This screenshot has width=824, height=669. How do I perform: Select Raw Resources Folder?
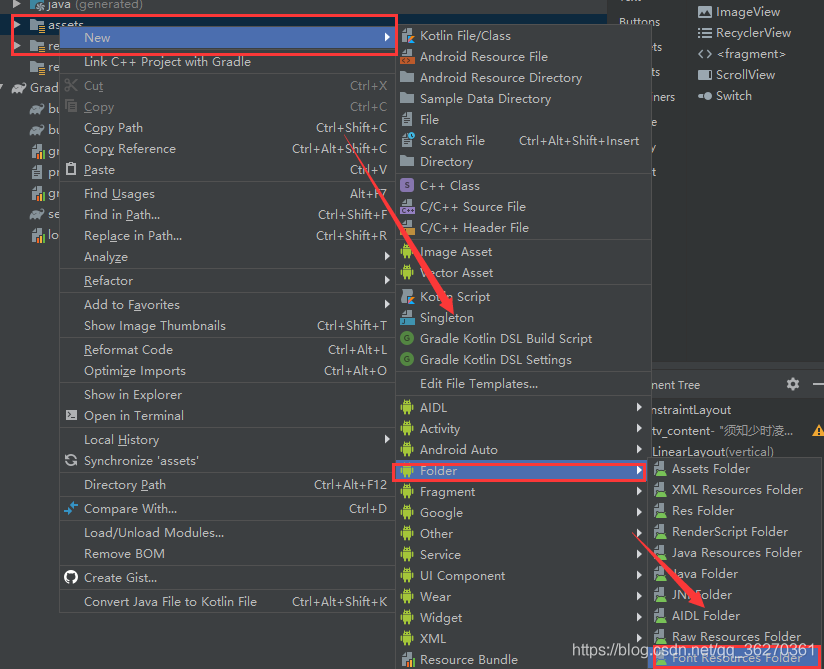735,637
